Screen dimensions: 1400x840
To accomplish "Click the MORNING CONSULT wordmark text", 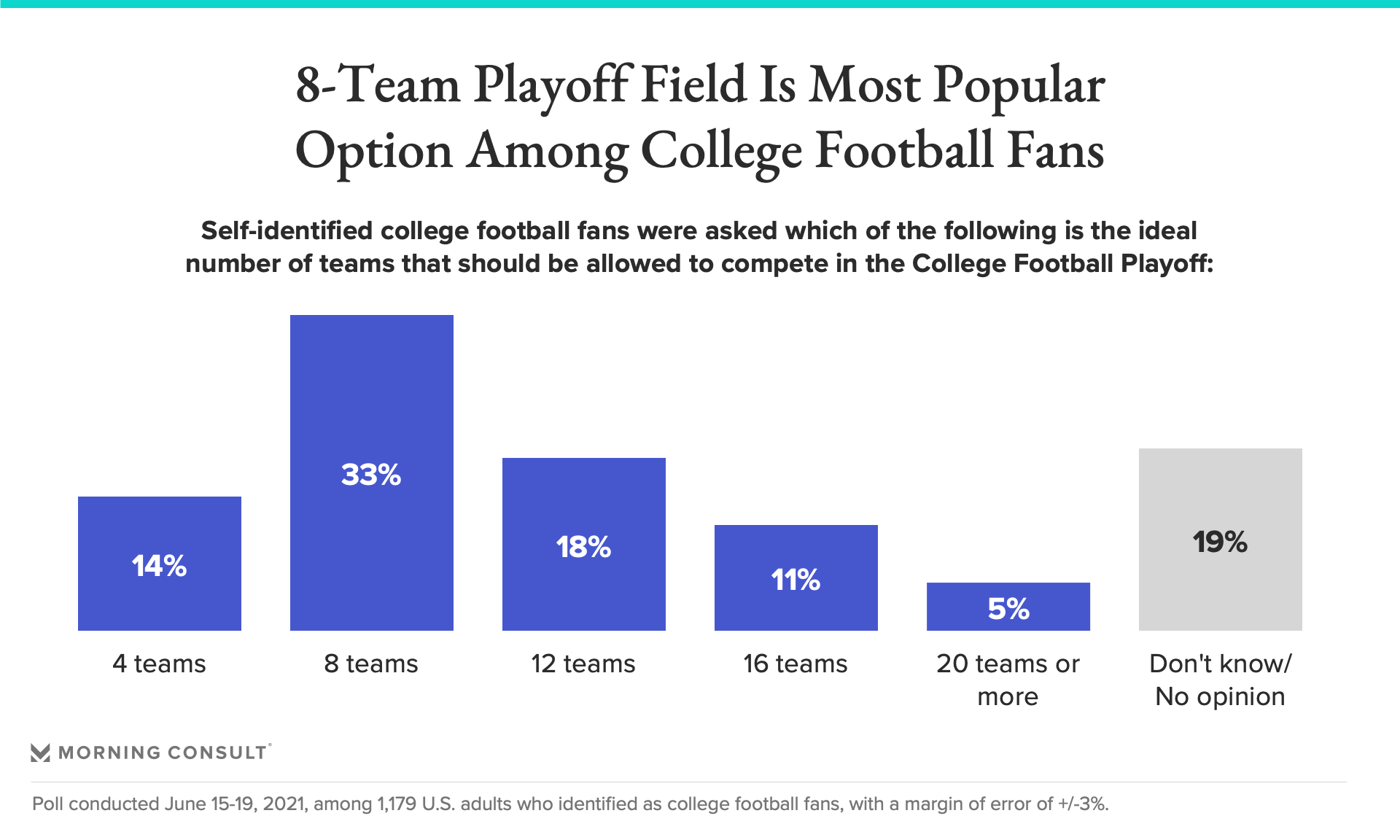I will pos(163,752).
